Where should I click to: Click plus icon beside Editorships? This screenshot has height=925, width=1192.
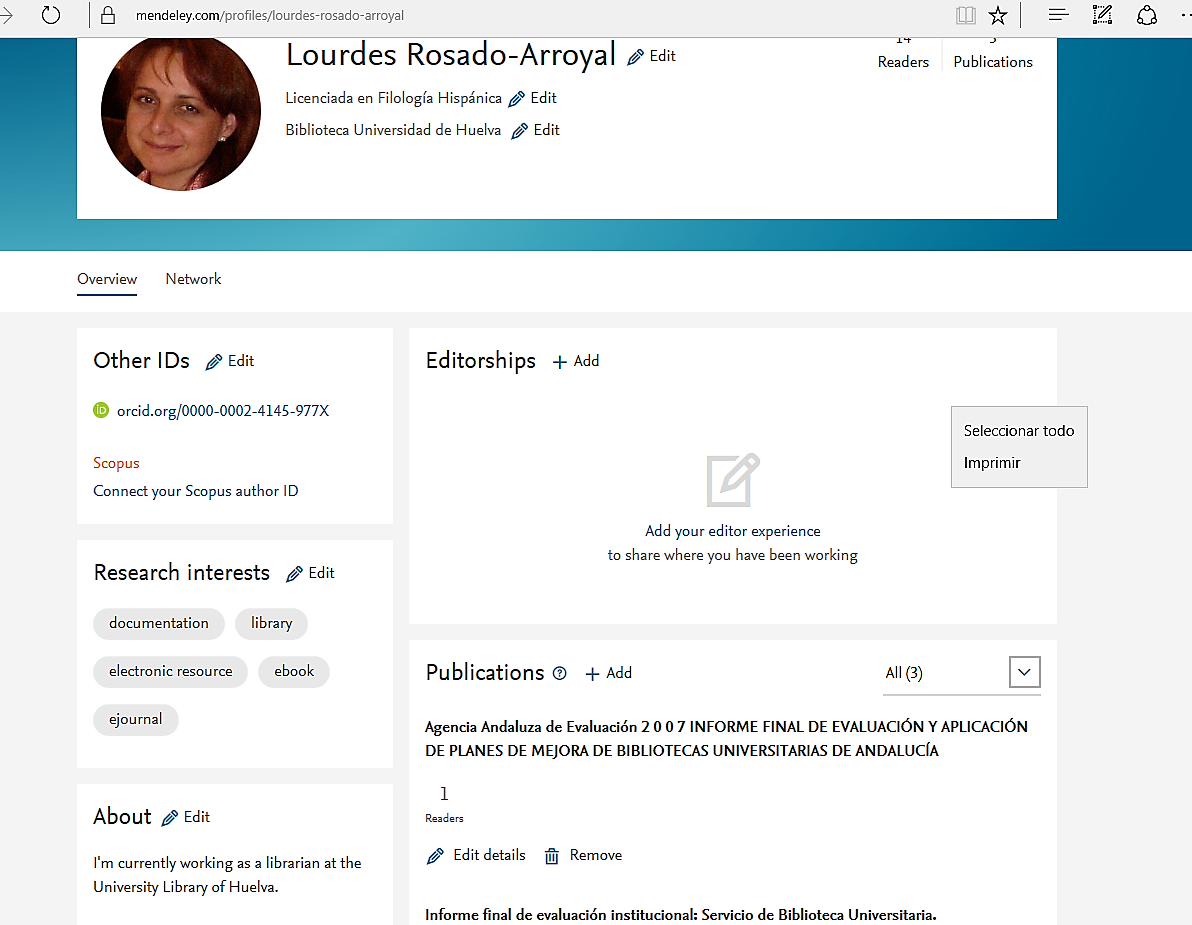click(560, 362)
